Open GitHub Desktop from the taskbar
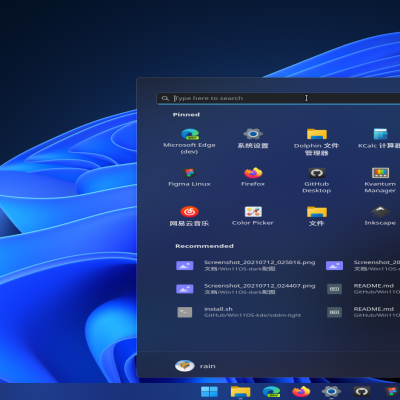 (362, 391)
